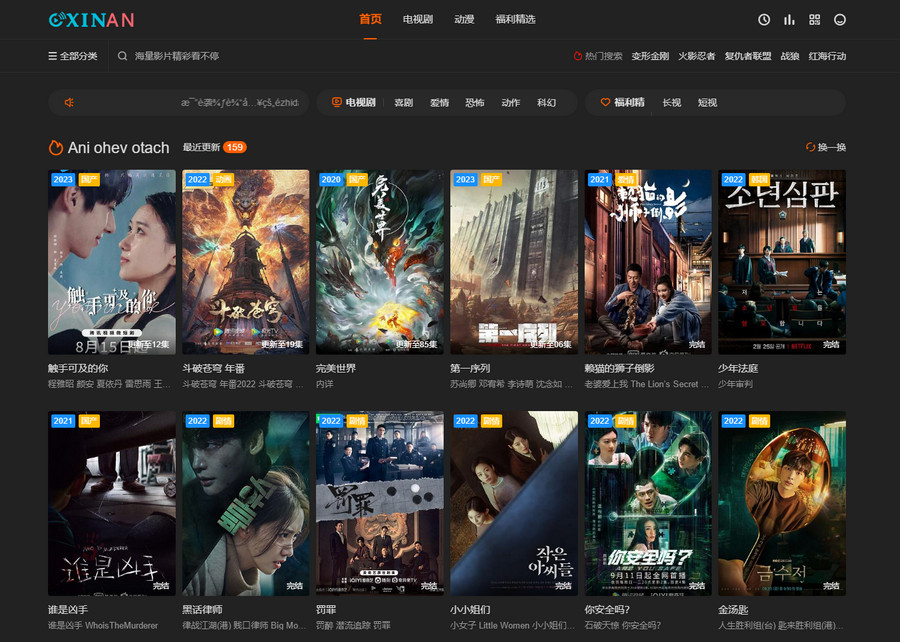The width and height of the screenshot is (900, 642).
Task: Select the 变形金刚 hot search link
Action: tap(650, 56)
